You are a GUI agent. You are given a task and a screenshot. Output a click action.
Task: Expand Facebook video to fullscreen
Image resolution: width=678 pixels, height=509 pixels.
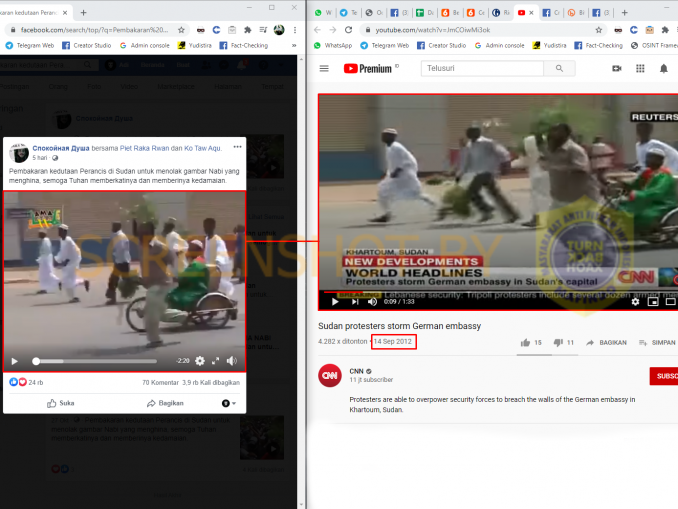pyautogui.click(x=216, y=361)
